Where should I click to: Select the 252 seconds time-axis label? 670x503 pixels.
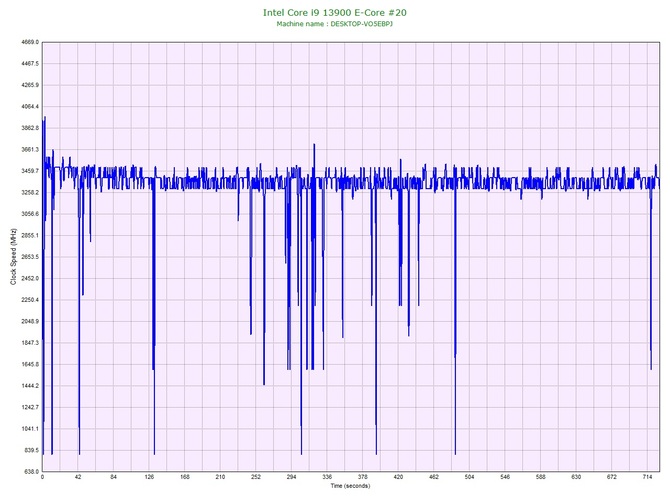point(256,477)
